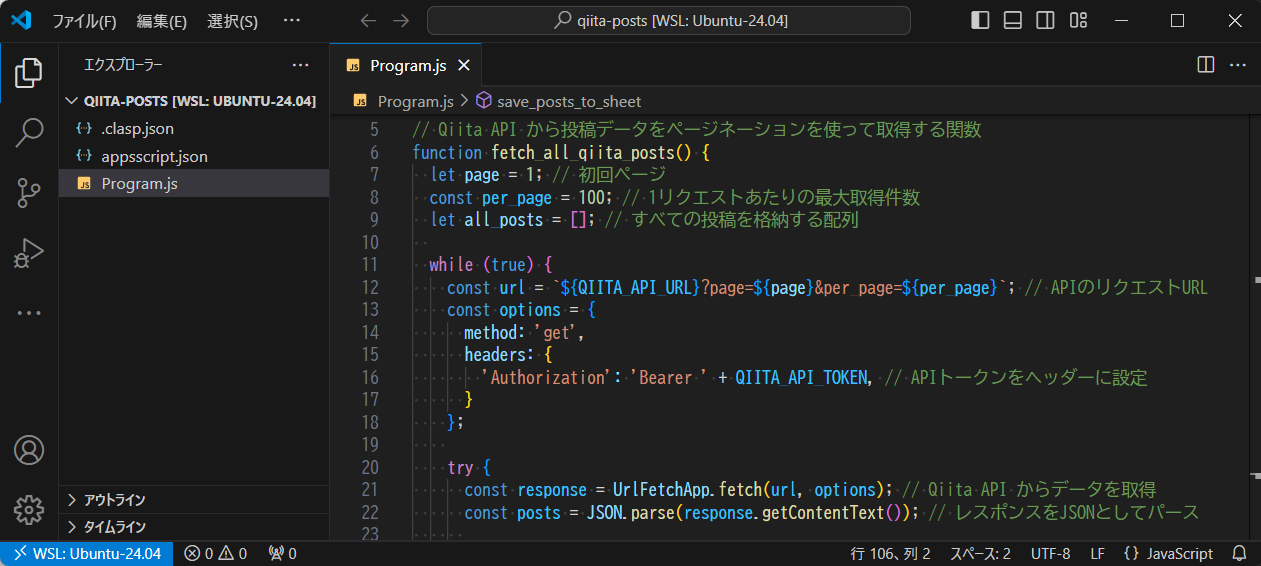Open the Run and Debug view
Image resolution: width=1261 pixels, height=566 pixels.
pos(29,252)
